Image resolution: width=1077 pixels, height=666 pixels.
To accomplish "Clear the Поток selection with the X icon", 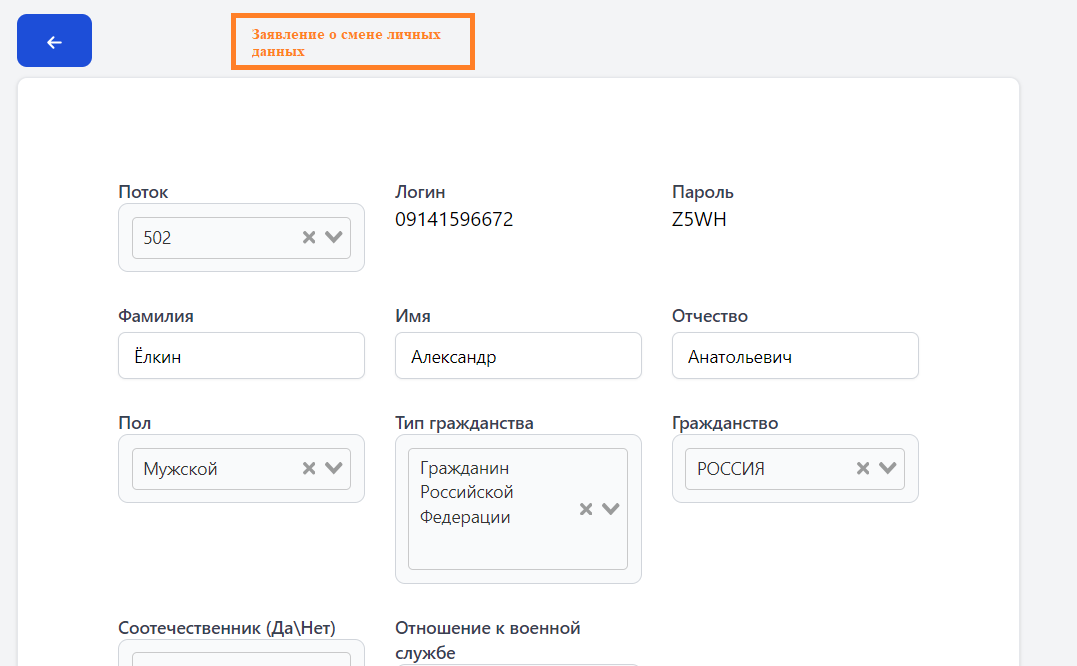I will pyautogui.click(x=309, y=237).
